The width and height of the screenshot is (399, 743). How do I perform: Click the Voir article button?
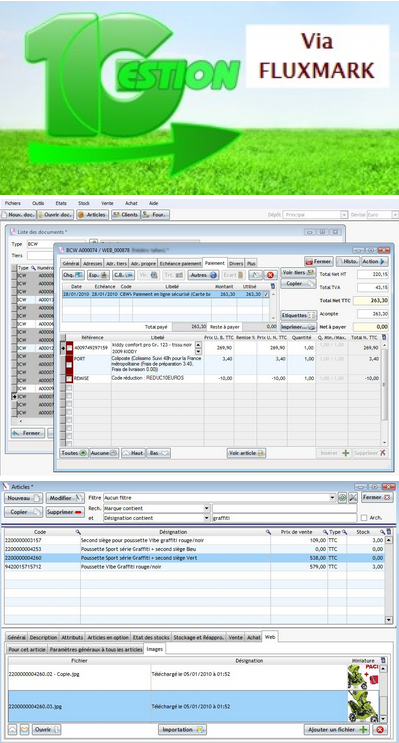246,453
